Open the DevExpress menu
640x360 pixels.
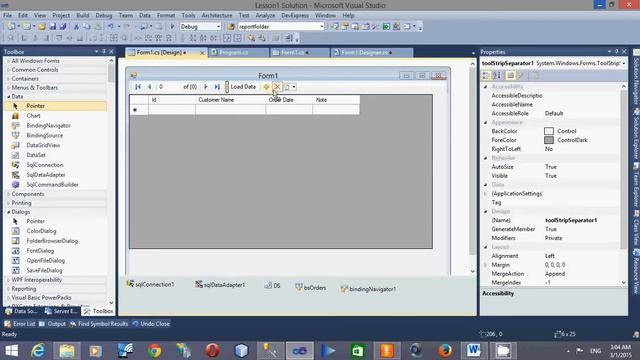[295, 15]
